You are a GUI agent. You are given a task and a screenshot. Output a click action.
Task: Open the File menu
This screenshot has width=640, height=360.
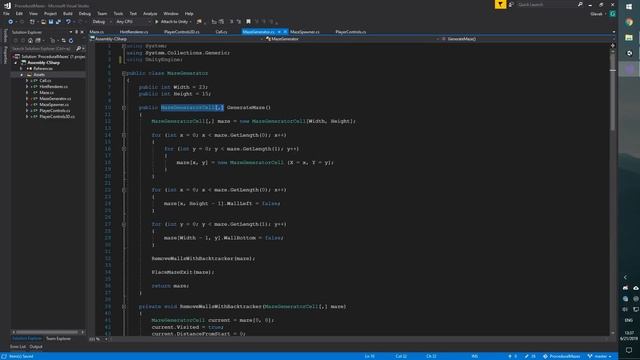click(7, 13)
